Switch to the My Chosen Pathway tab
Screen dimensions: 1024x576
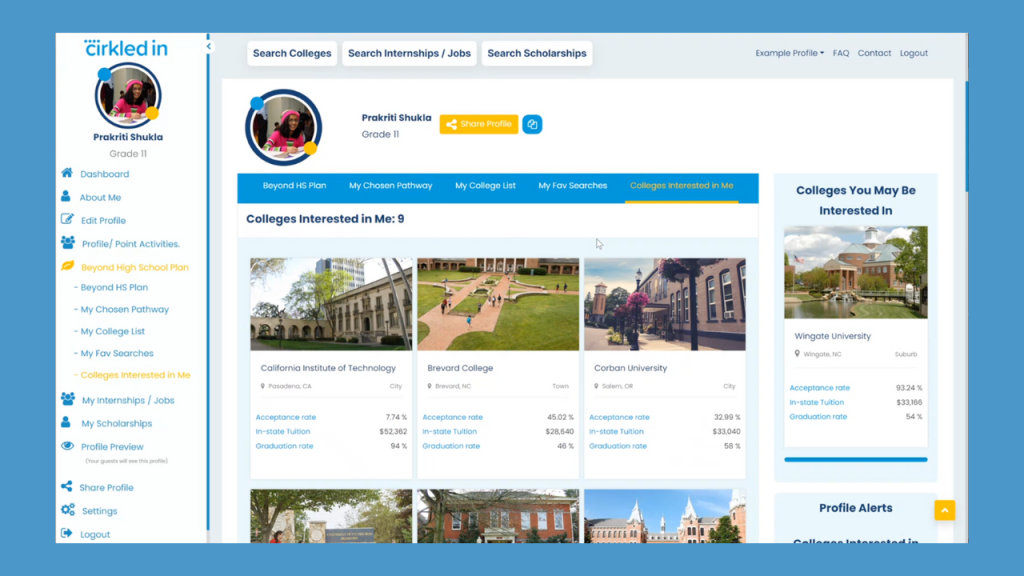click(x=391, y=185)
